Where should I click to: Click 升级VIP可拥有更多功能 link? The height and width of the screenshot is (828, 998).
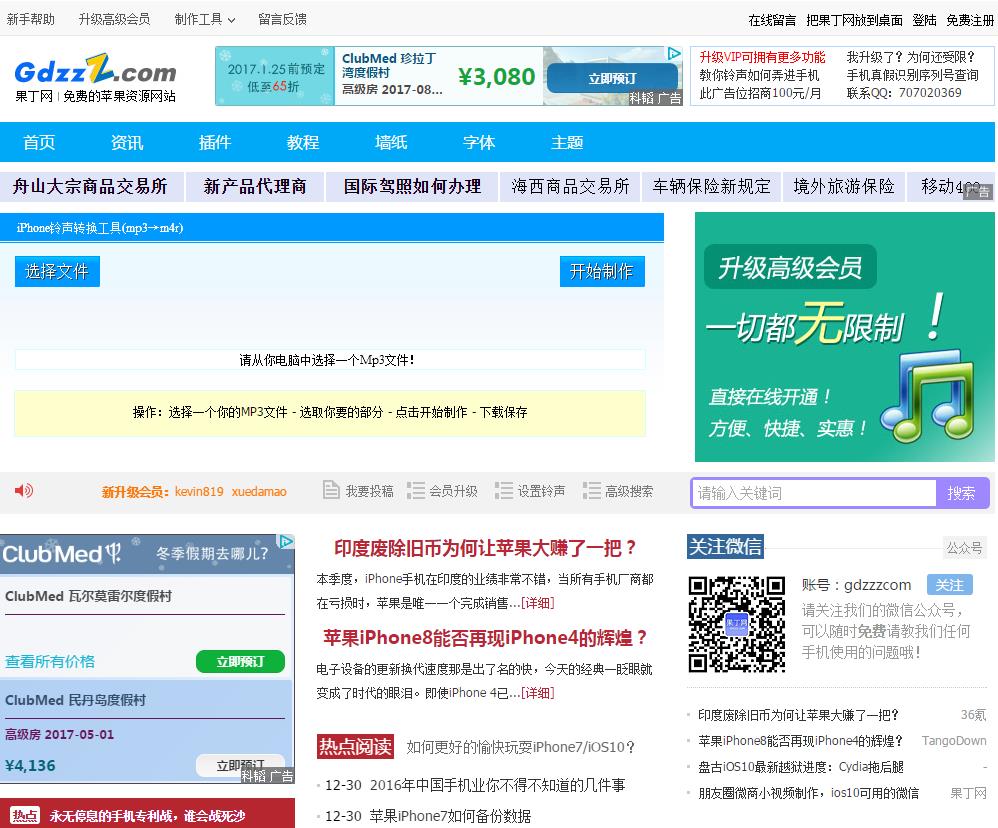click(x=763, y=57)
